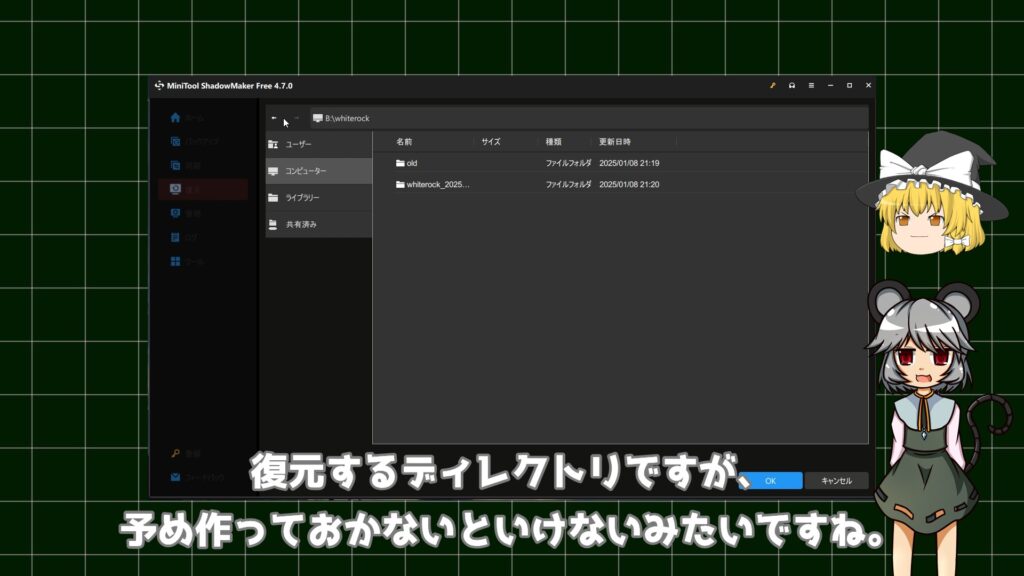Click the ユーザー folder icon

pos(273,144)
